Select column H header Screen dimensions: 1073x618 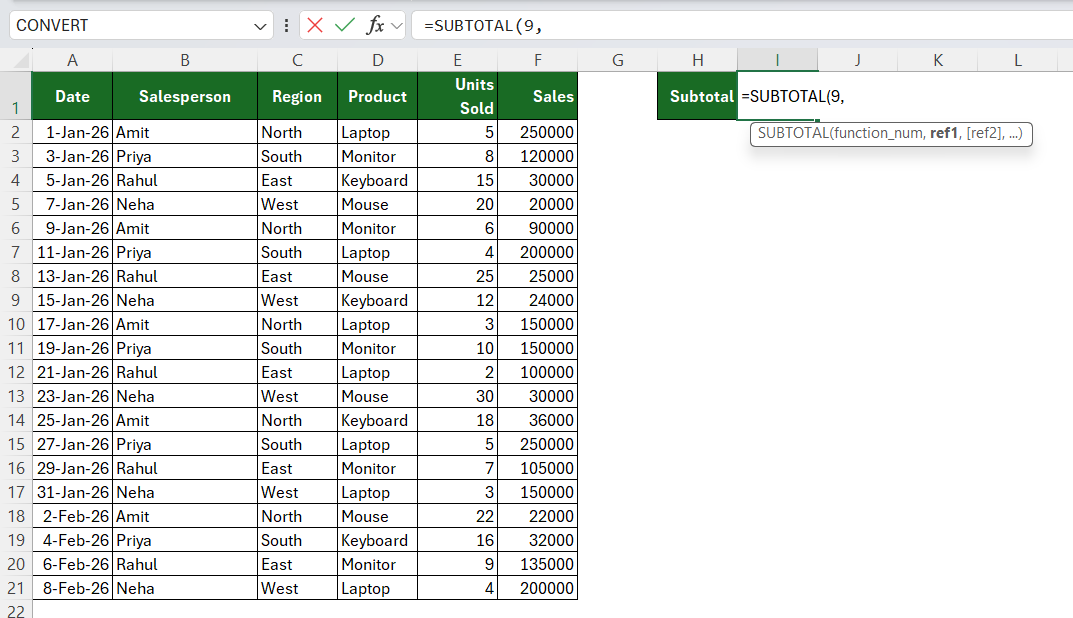tap(697, 60)
